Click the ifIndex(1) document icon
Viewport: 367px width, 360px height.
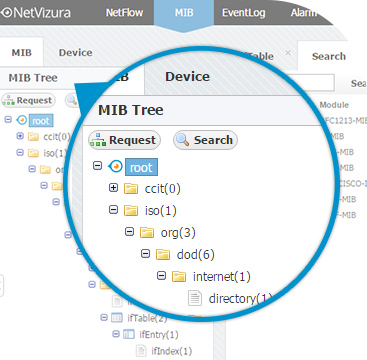pyautogui.click(x=141, y=351)
